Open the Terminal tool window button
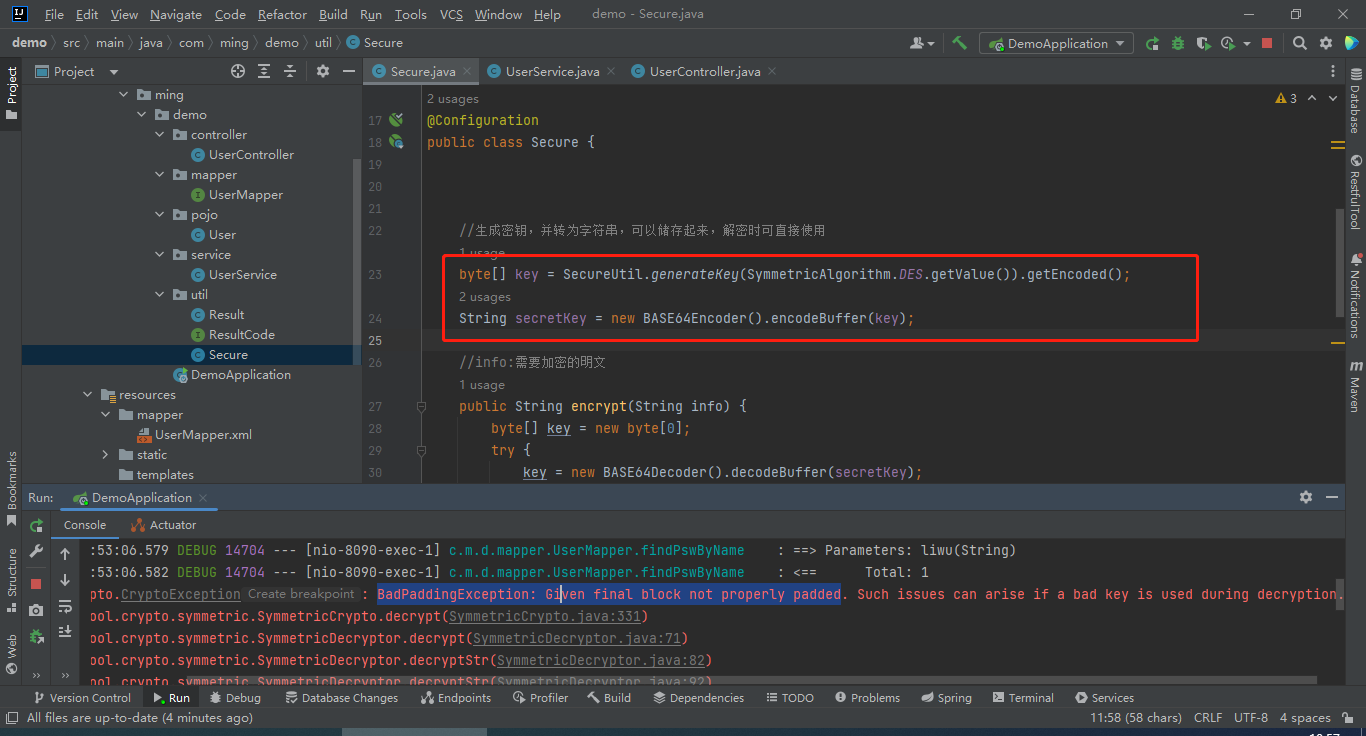1366x736 pixels. click(x=1022, y=698)
